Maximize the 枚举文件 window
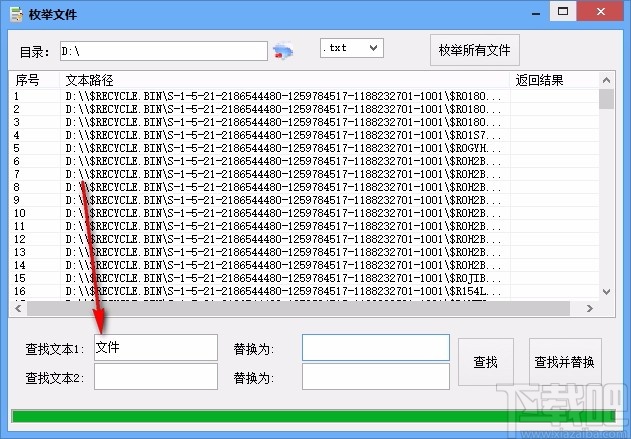Screen dimensions: 631x439 [x=563, y=11]
